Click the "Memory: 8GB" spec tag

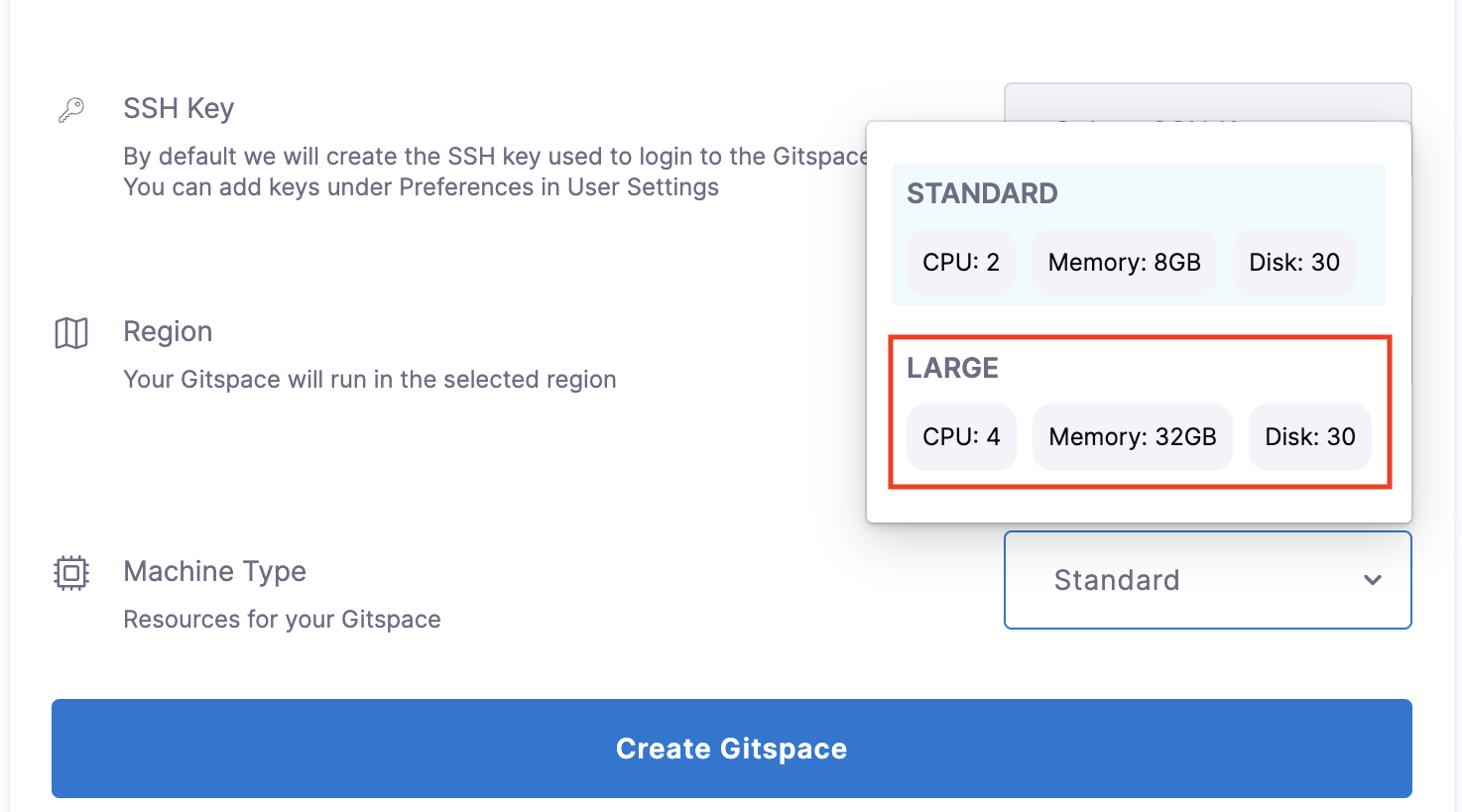click(1124, 263)
